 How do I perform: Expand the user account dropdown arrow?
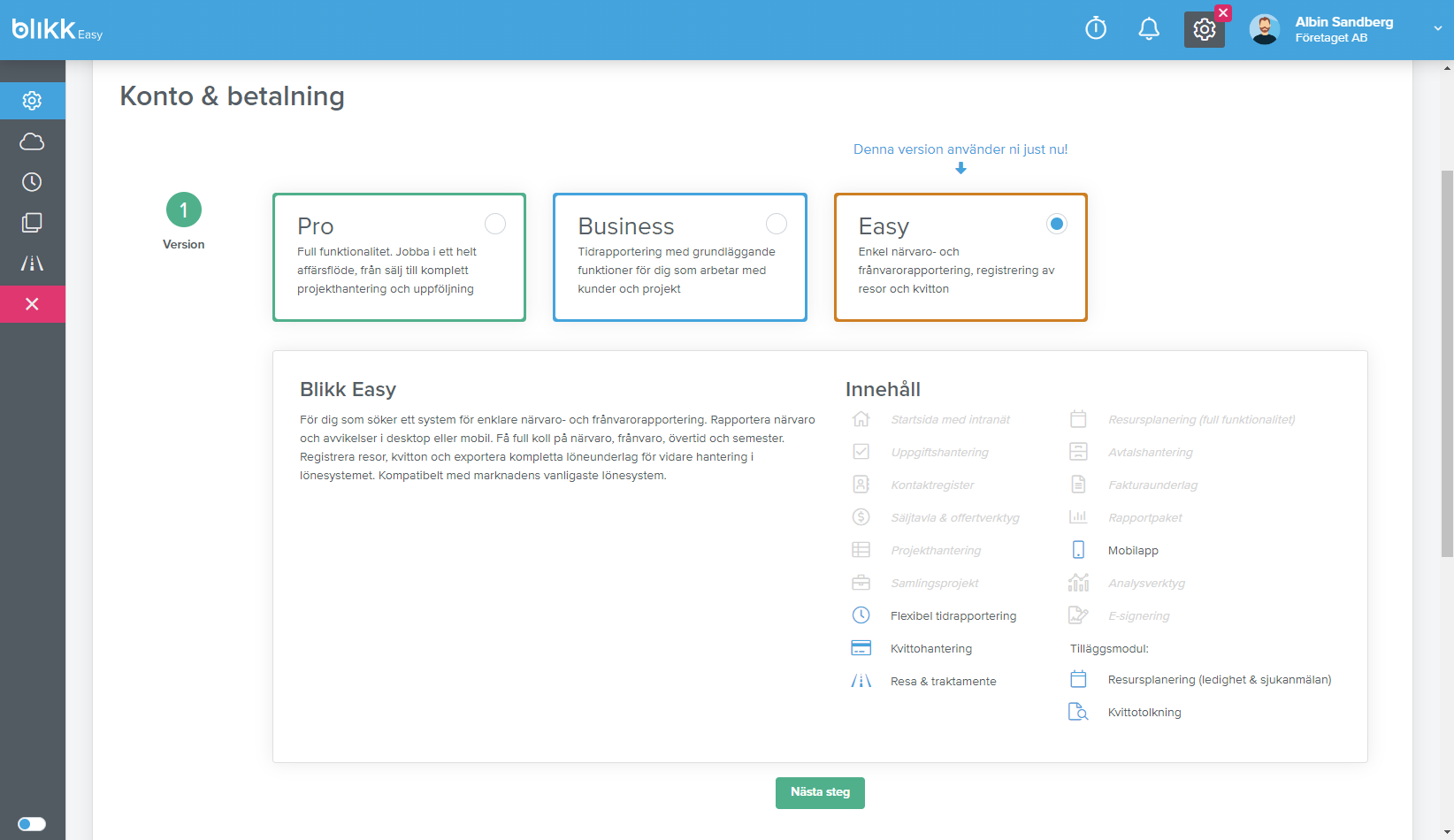(x=1438, y=28)
